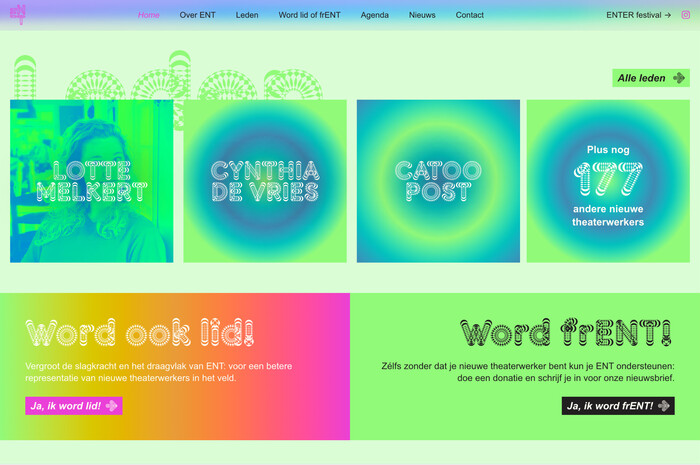
Task: Click the arrow icon on the Alle leden button
Action: point(679,78)
